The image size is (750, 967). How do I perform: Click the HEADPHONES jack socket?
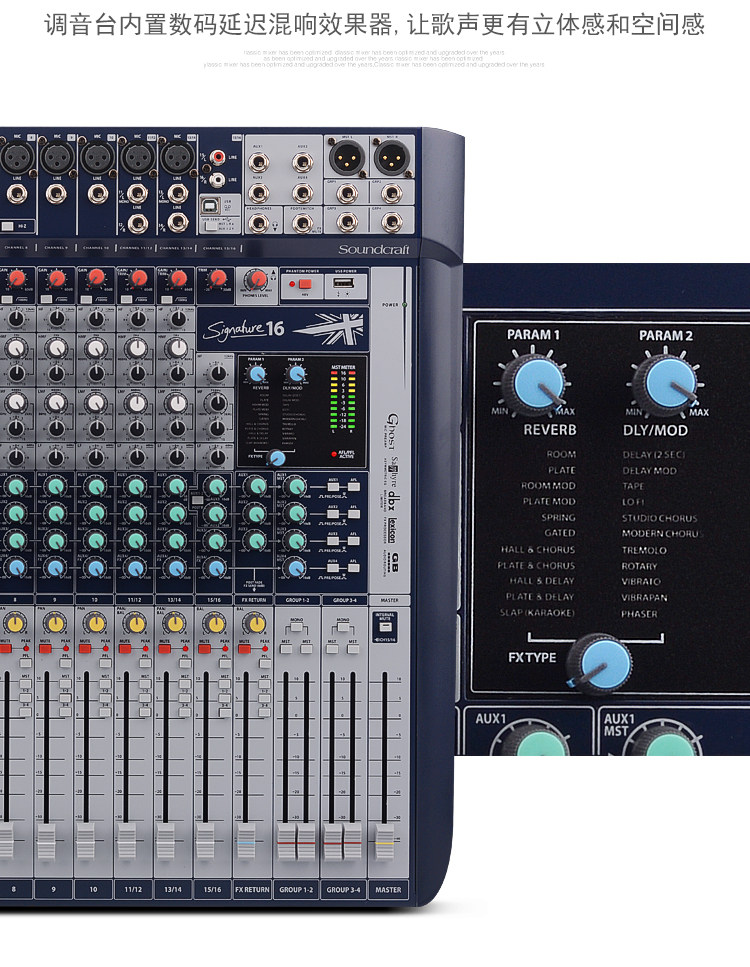(x=258, y=223)
